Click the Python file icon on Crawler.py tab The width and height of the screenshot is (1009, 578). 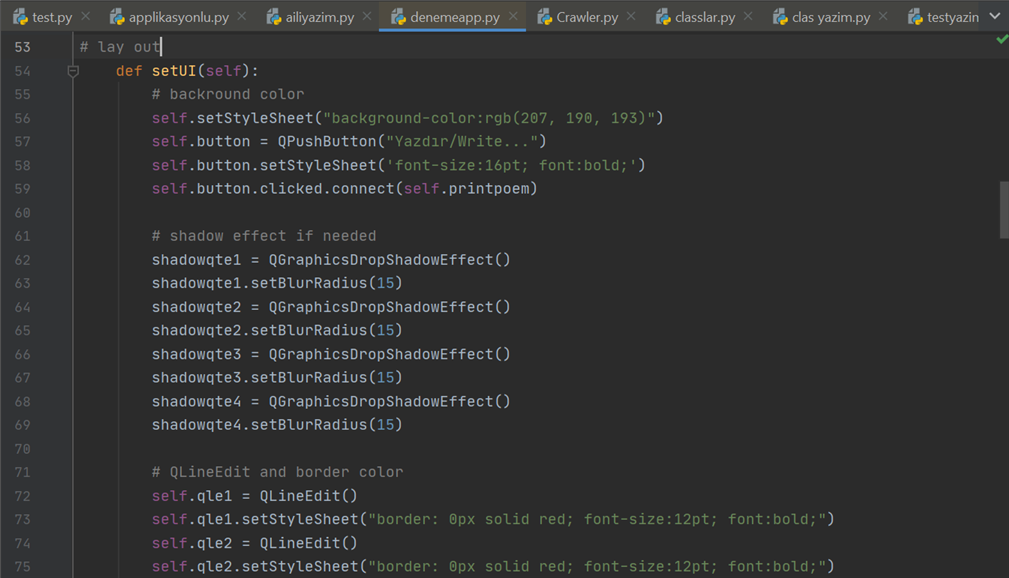pyautogui.click(x=545, y=17)
